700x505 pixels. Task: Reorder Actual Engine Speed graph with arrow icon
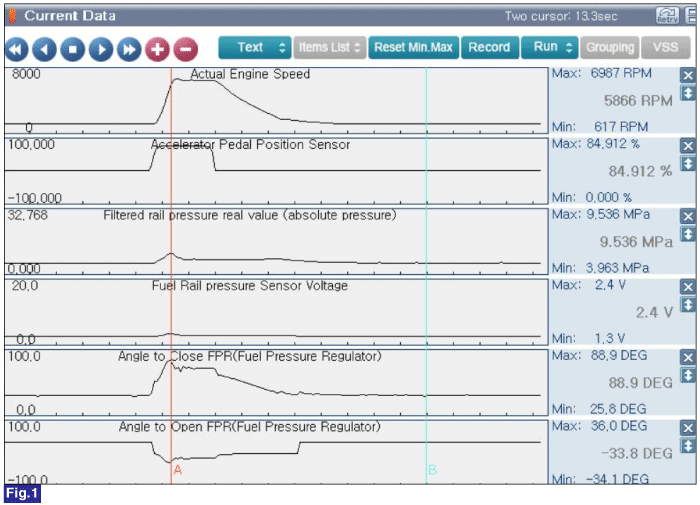tap(688, 93)
